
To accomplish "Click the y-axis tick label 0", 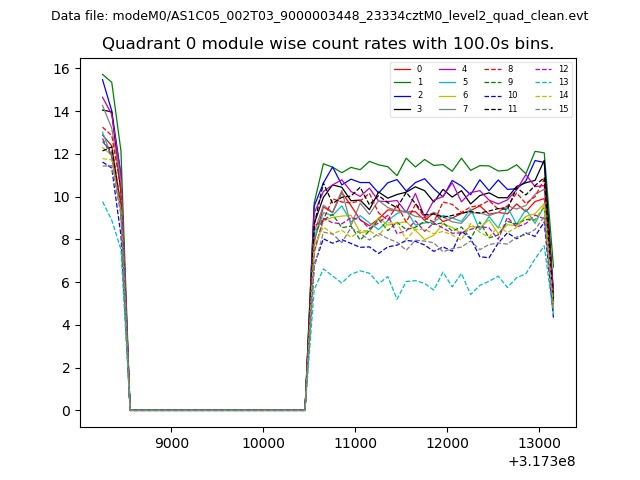I will point(63,411).
